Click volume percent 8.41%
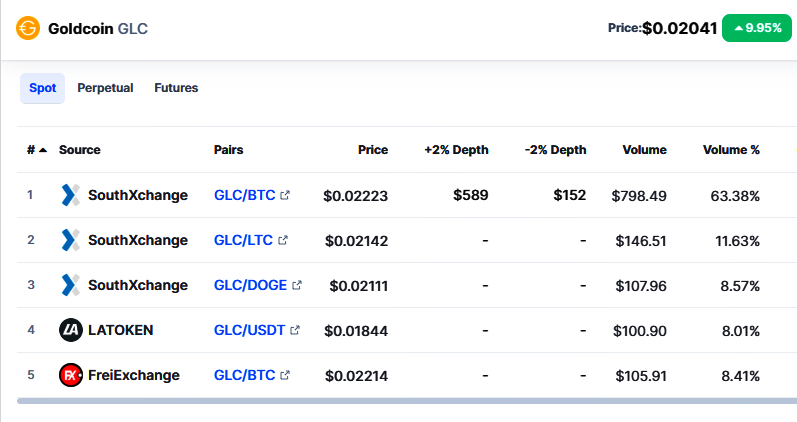 tap(741, 376)
